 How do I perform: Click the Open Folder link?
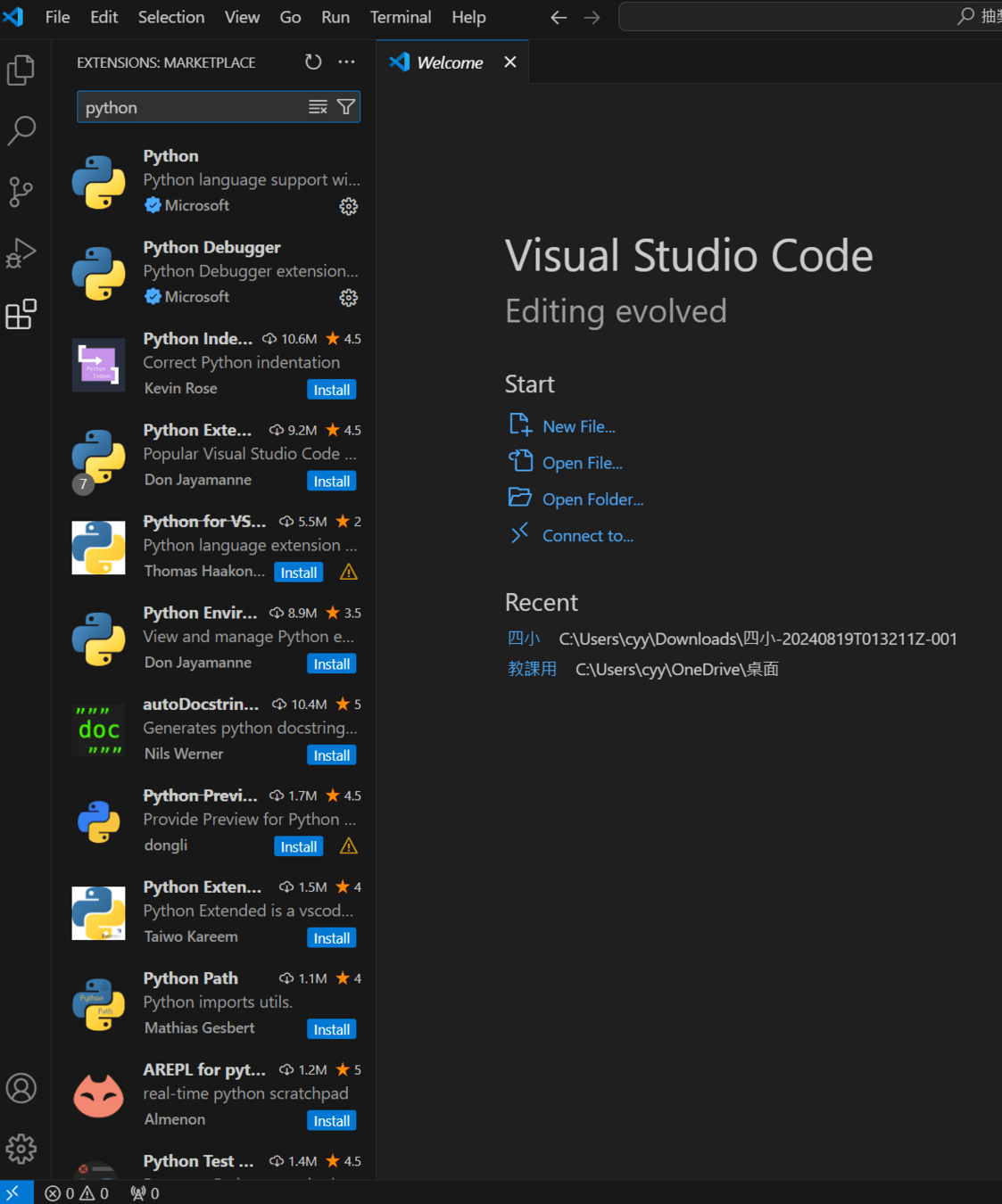pyautogui.click(x=593, y=499)
